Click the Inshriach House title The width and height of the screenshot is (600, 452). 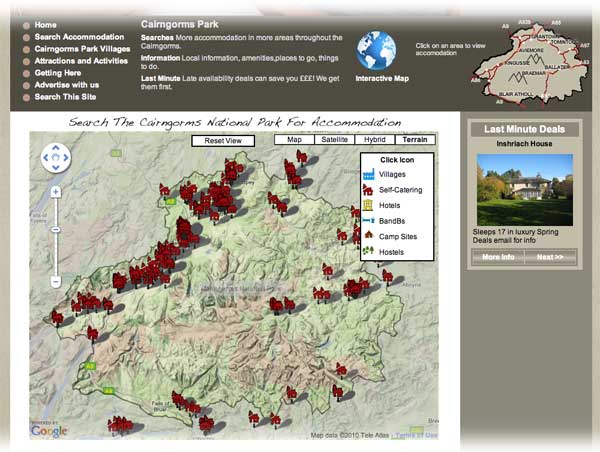(x=524, y=144)
